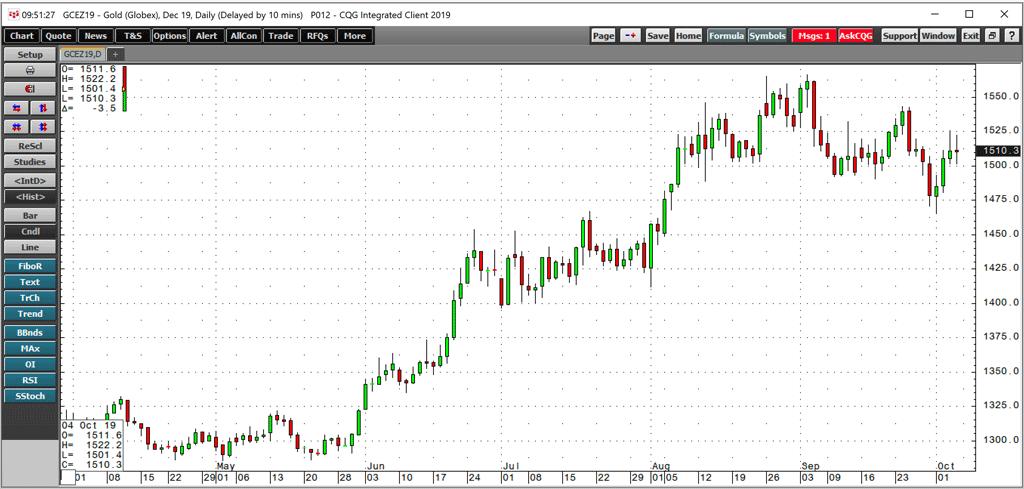Click the horizontal grid scale icon
This screenshot has height=489, width=1024.
[17, 127]
